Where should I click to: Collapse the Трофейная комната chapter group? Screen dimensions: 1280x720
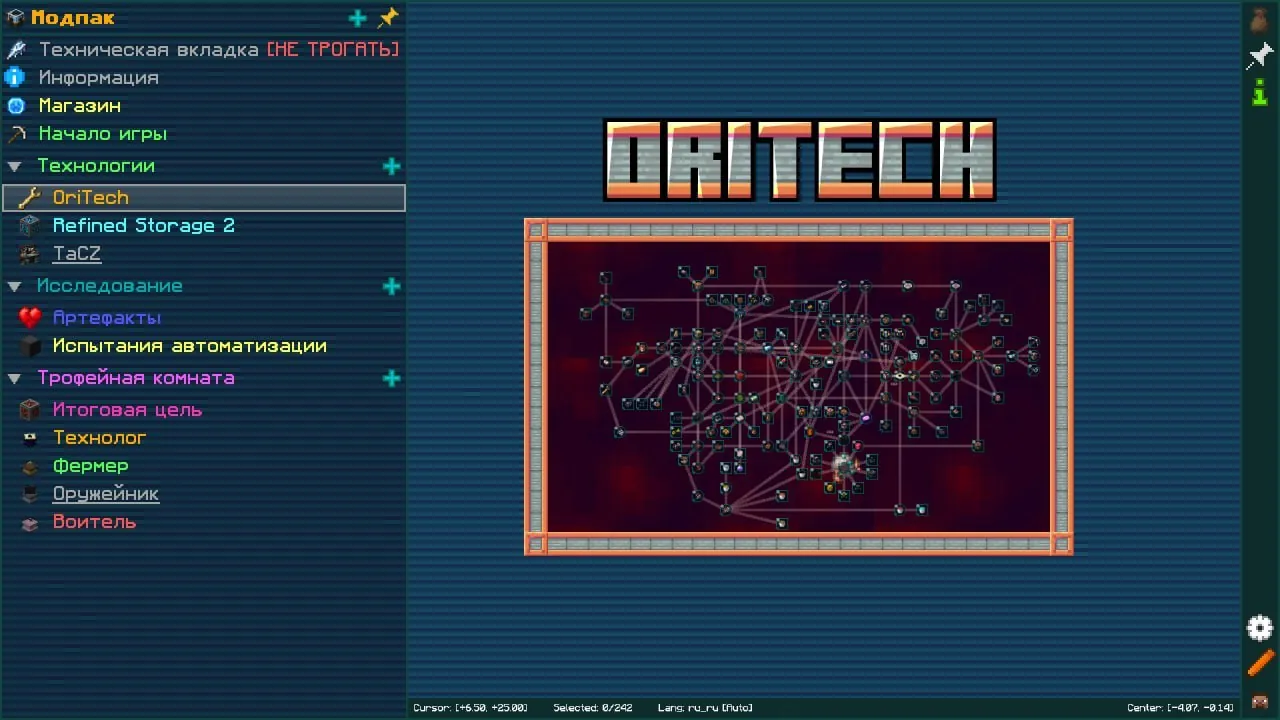(14, 378)
